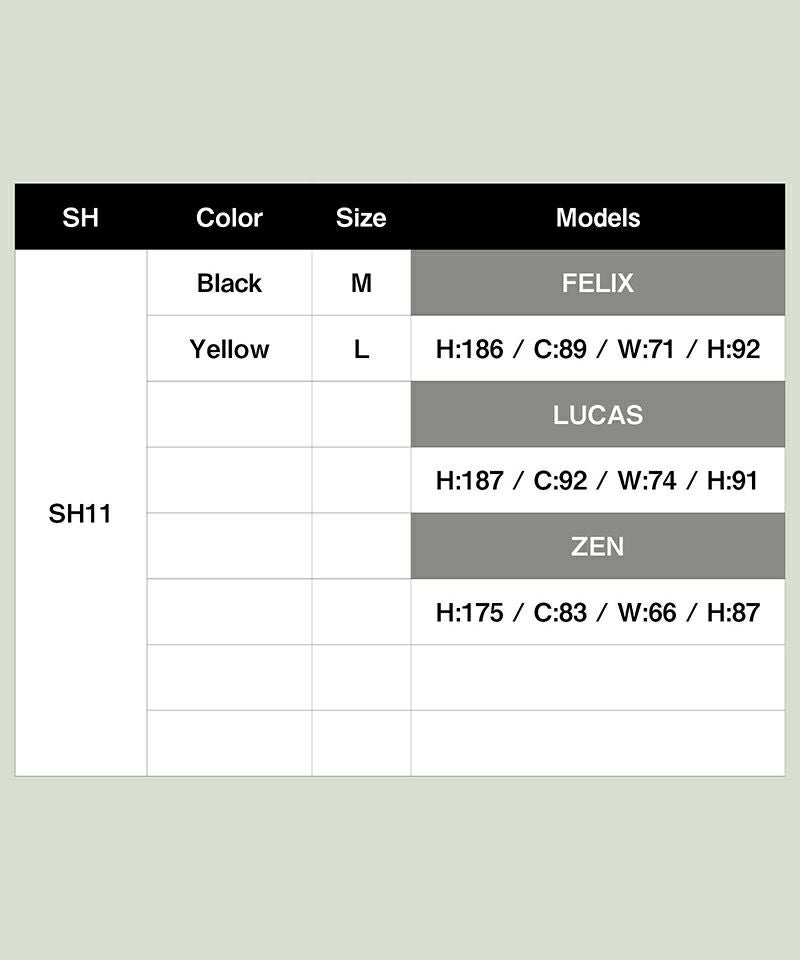
Task: Select ZEN's H:175 height value
Action: (x=469, y=613)
